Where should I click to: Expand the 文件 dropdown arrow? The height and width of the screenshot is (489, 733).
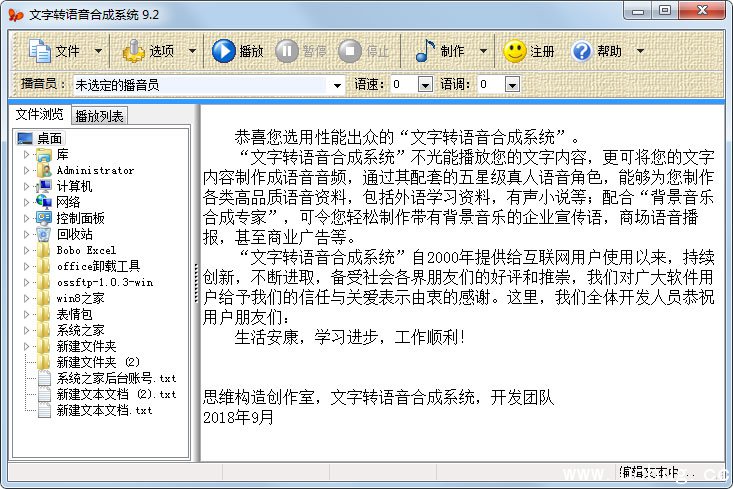pos(98,51)
